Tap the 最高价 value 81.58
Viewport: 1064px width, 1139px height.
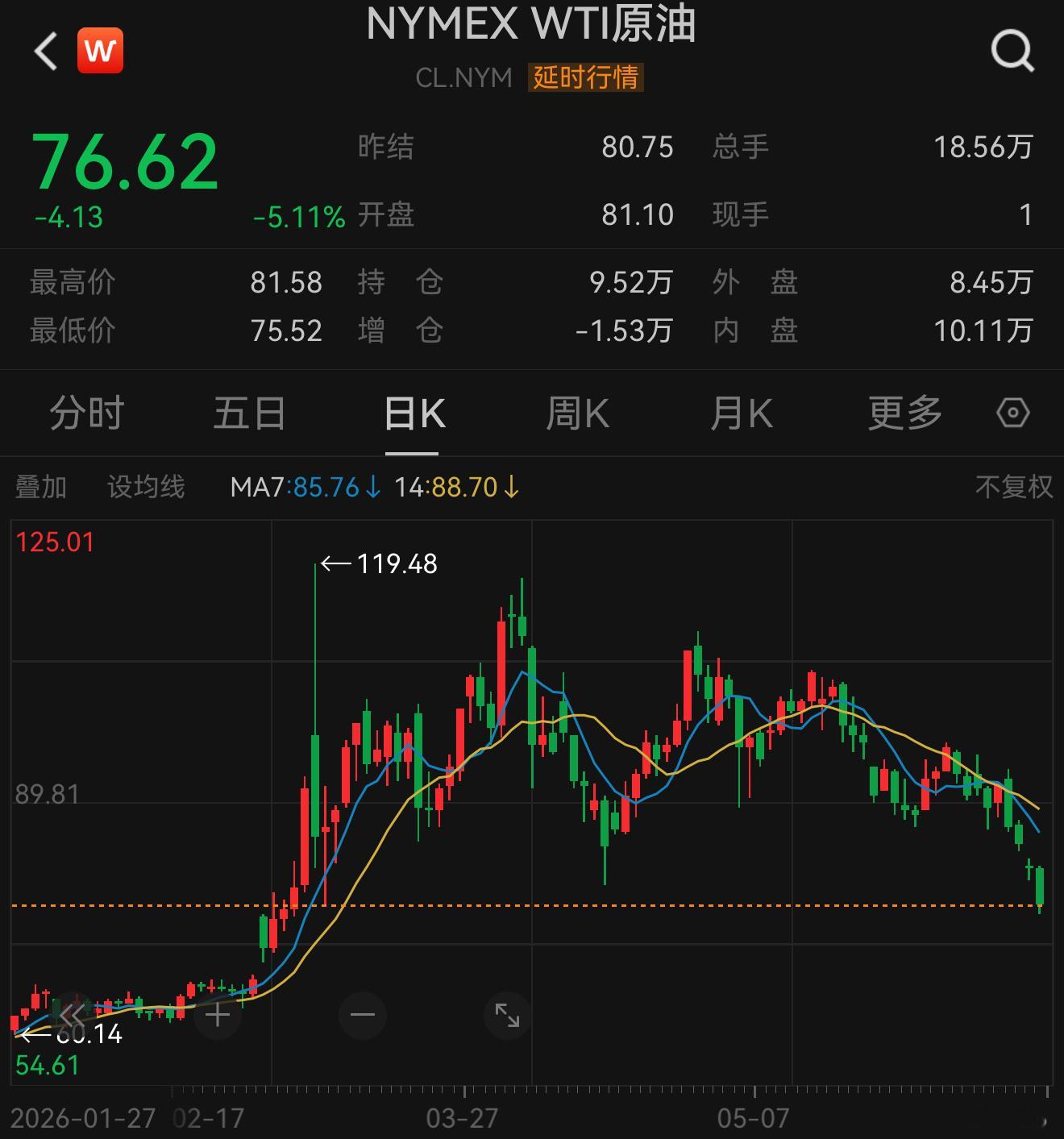[286, 282]
